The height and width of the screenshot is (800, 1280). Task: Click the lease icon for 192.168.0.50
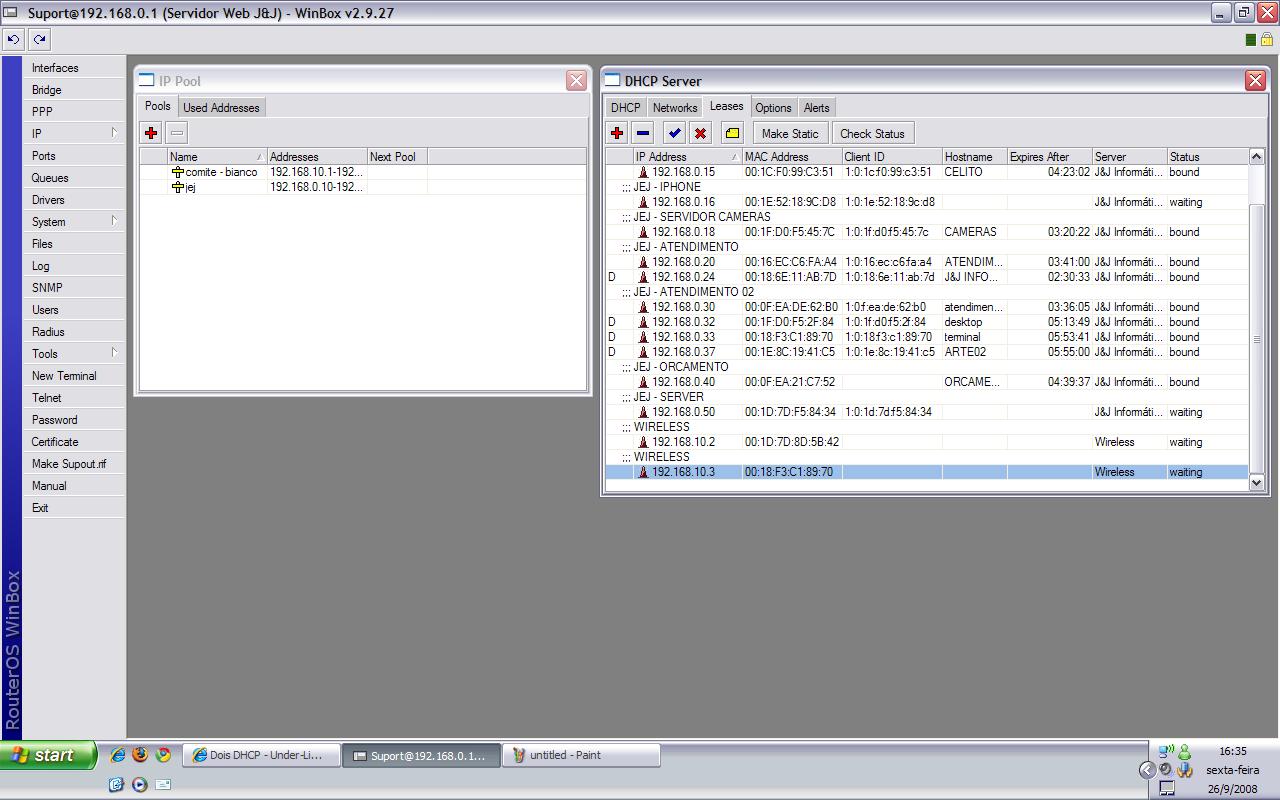644,412
